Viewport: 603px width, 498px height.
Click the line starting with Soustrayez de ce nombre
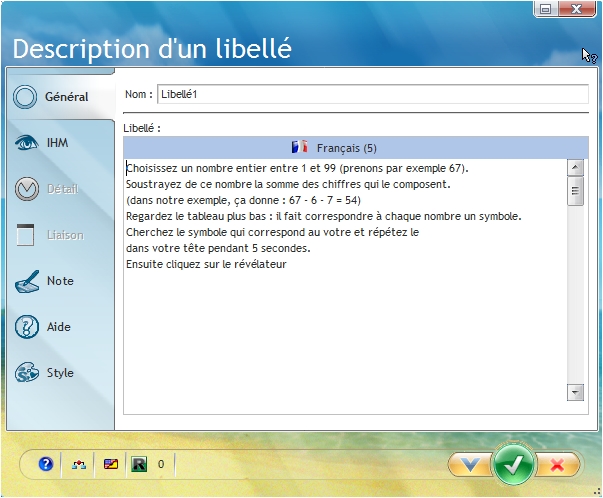tap(288, 184)
